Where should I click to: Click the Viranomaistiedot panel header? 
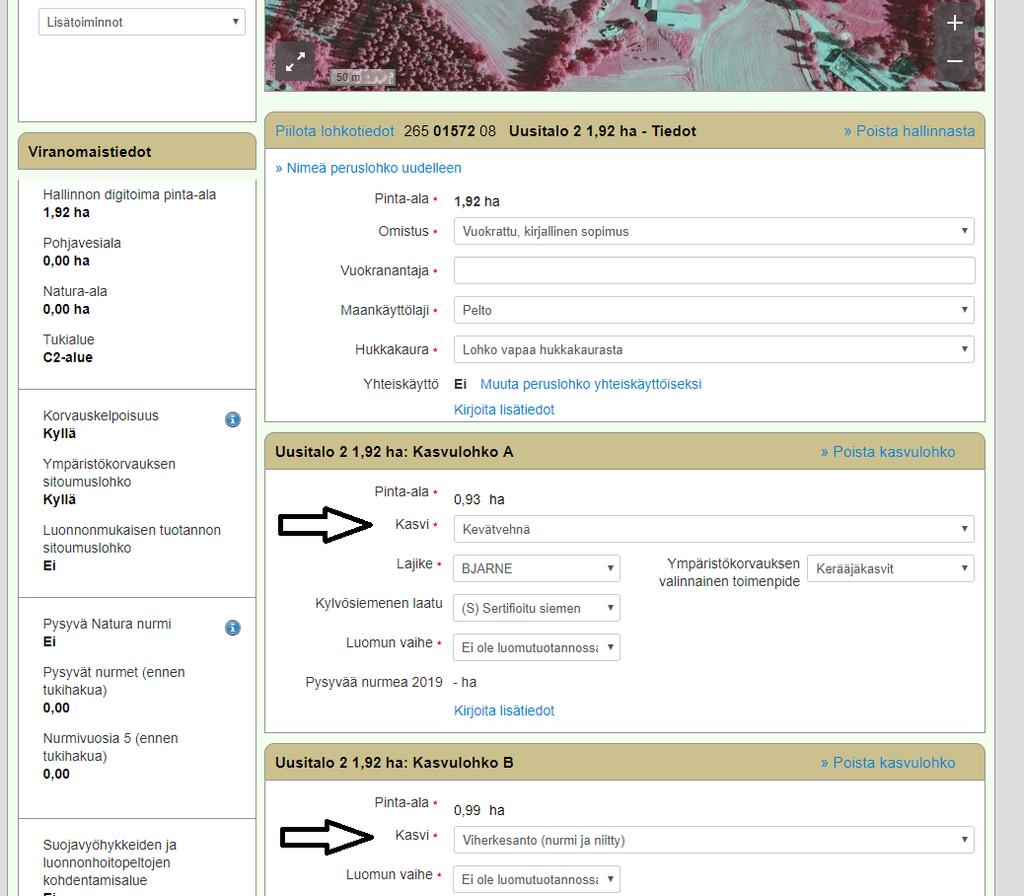137,152
